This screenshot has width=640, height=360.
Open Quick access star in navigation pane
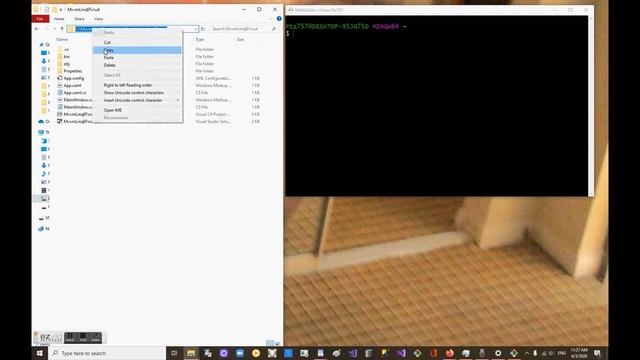pyautogui.click(x=42, y=44)
